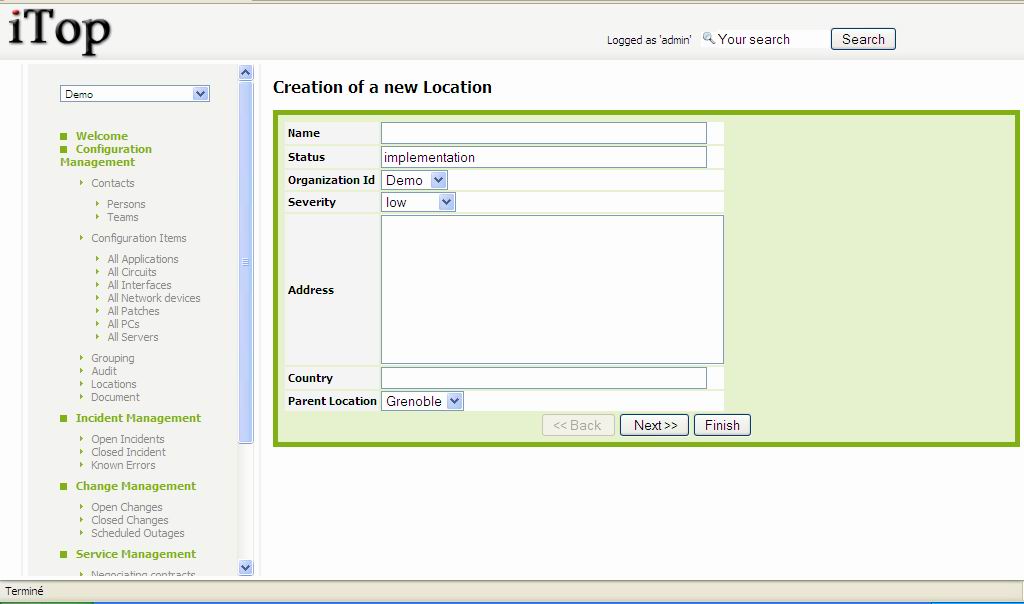Click the 'Logged as admin' text
Viewport: 1024px width, 604px height.
(x=648, y=40)
